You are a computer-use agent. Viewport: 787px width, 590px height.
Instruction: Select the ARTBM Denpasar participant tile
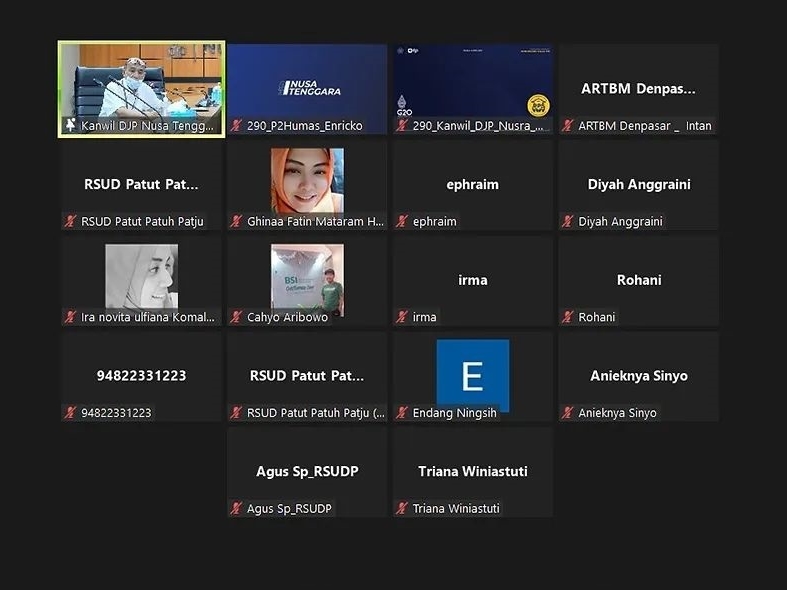(x=638, y=89)
